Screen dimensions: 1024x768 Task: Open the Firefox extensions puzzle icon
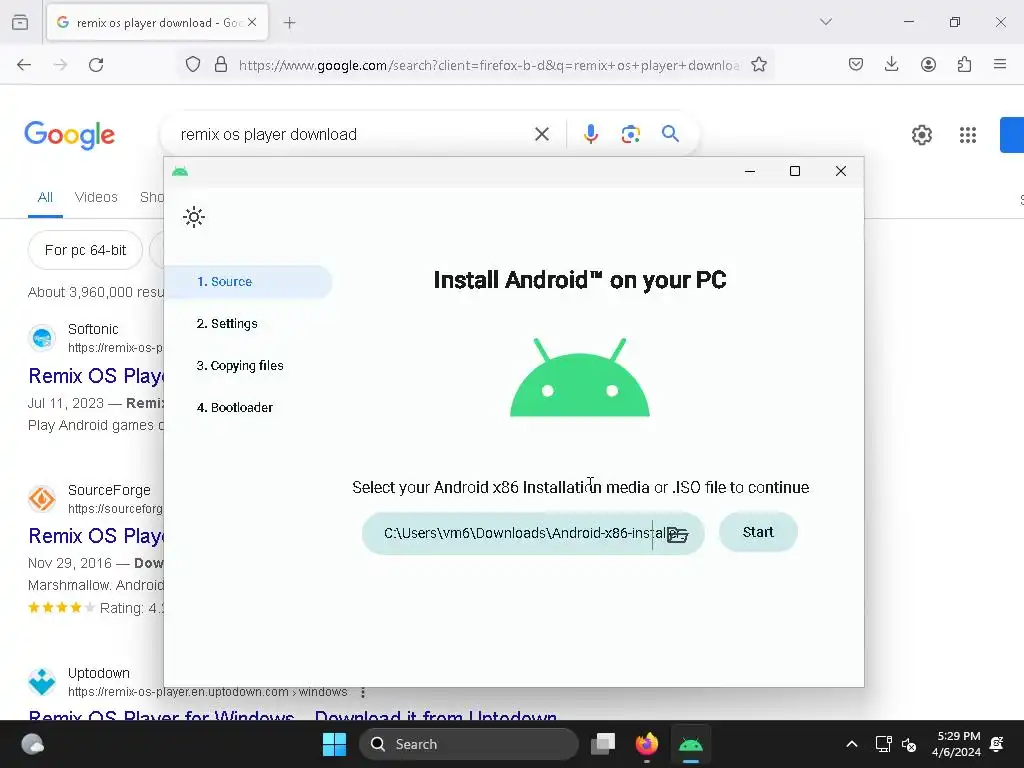click(964, 65)
